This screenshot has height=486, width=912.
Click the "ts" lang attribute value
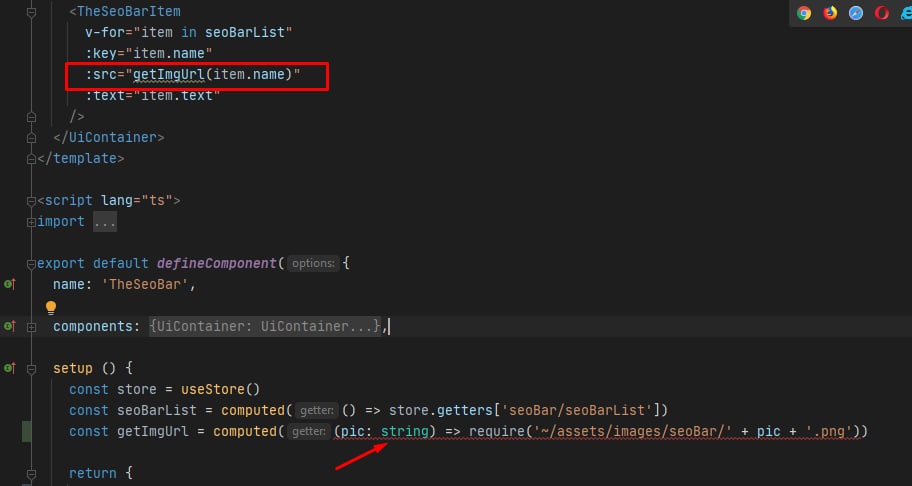(157, 201)
